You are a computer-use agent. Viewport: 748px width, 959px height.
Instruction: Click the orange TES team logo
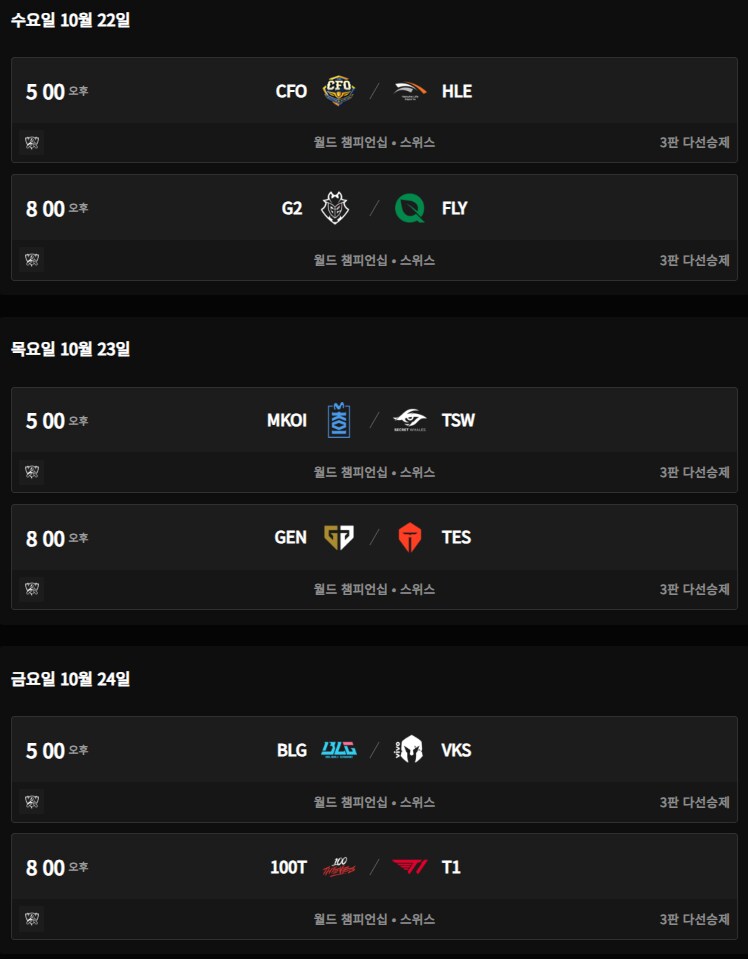pos(410,537)
